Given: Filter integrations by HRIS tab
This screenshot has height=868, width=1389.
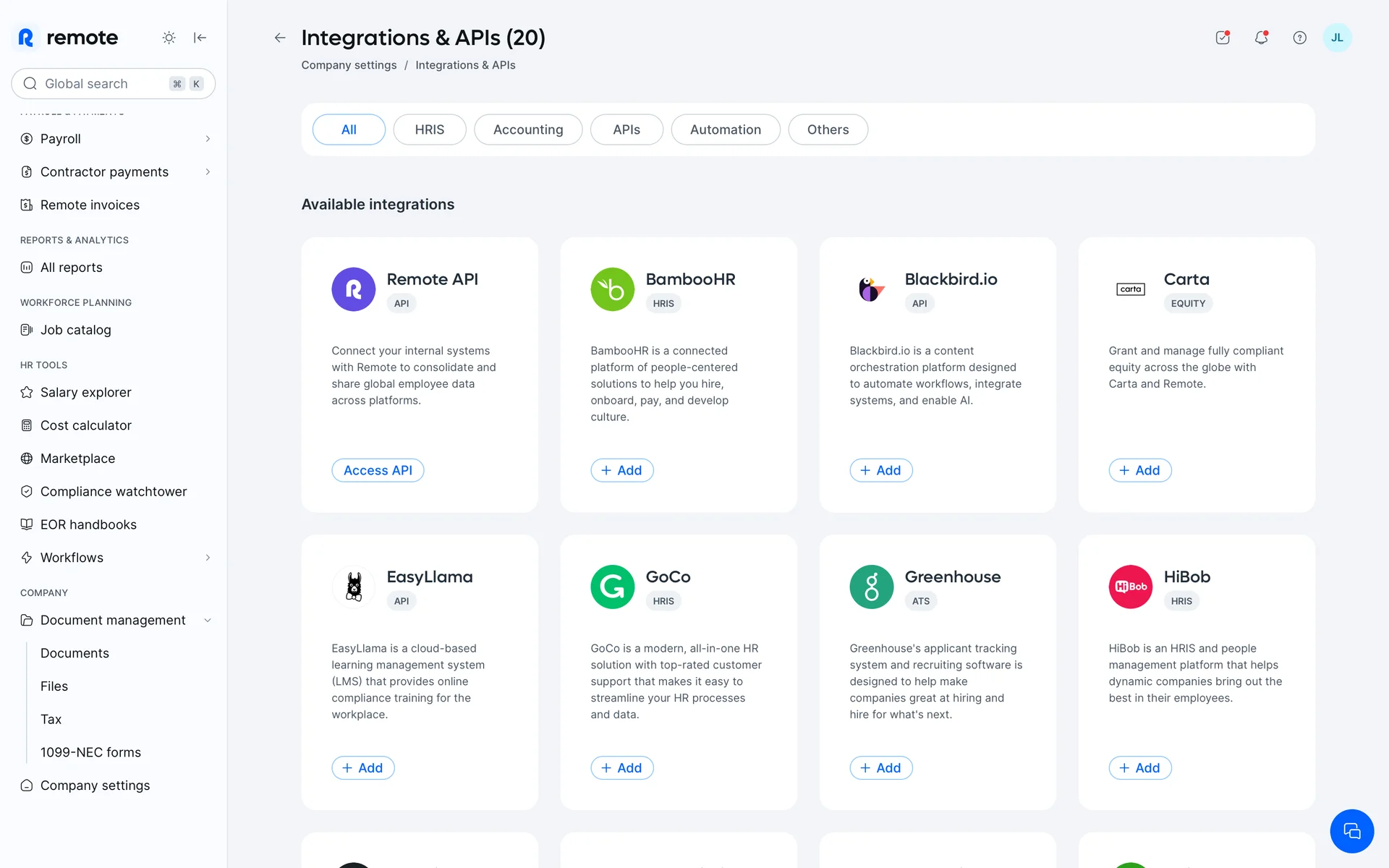Looking at the screenshot, I should click(x=429, y=129).
